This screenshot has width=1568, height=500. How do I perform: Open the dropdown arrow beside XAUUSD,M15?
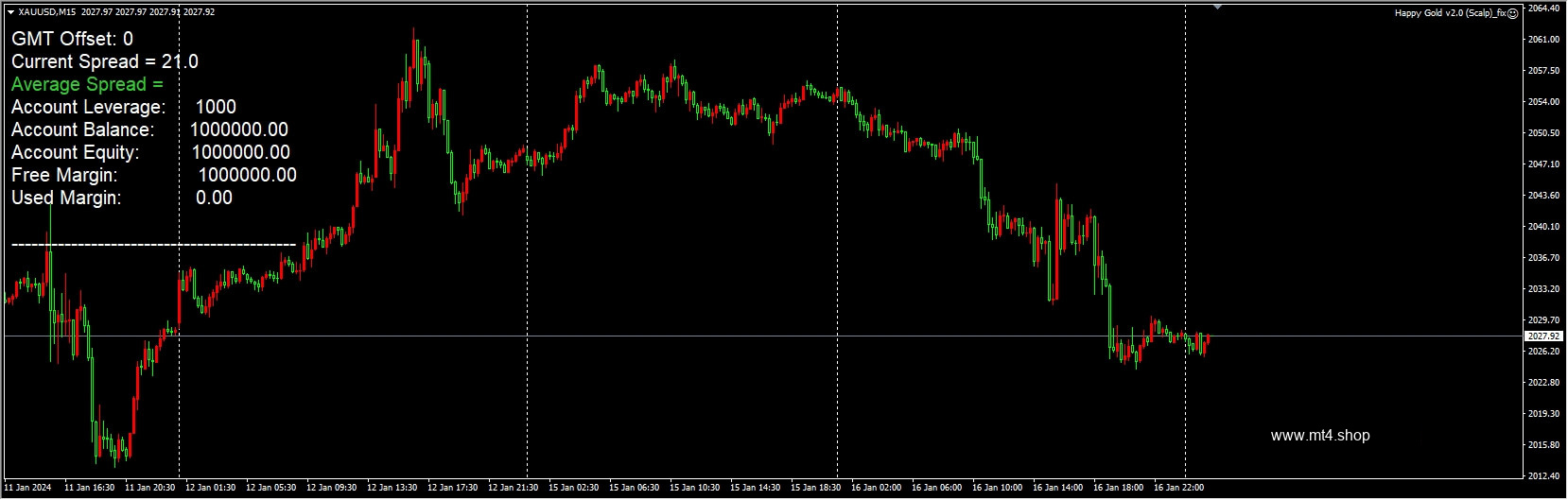tap(10, 12)
